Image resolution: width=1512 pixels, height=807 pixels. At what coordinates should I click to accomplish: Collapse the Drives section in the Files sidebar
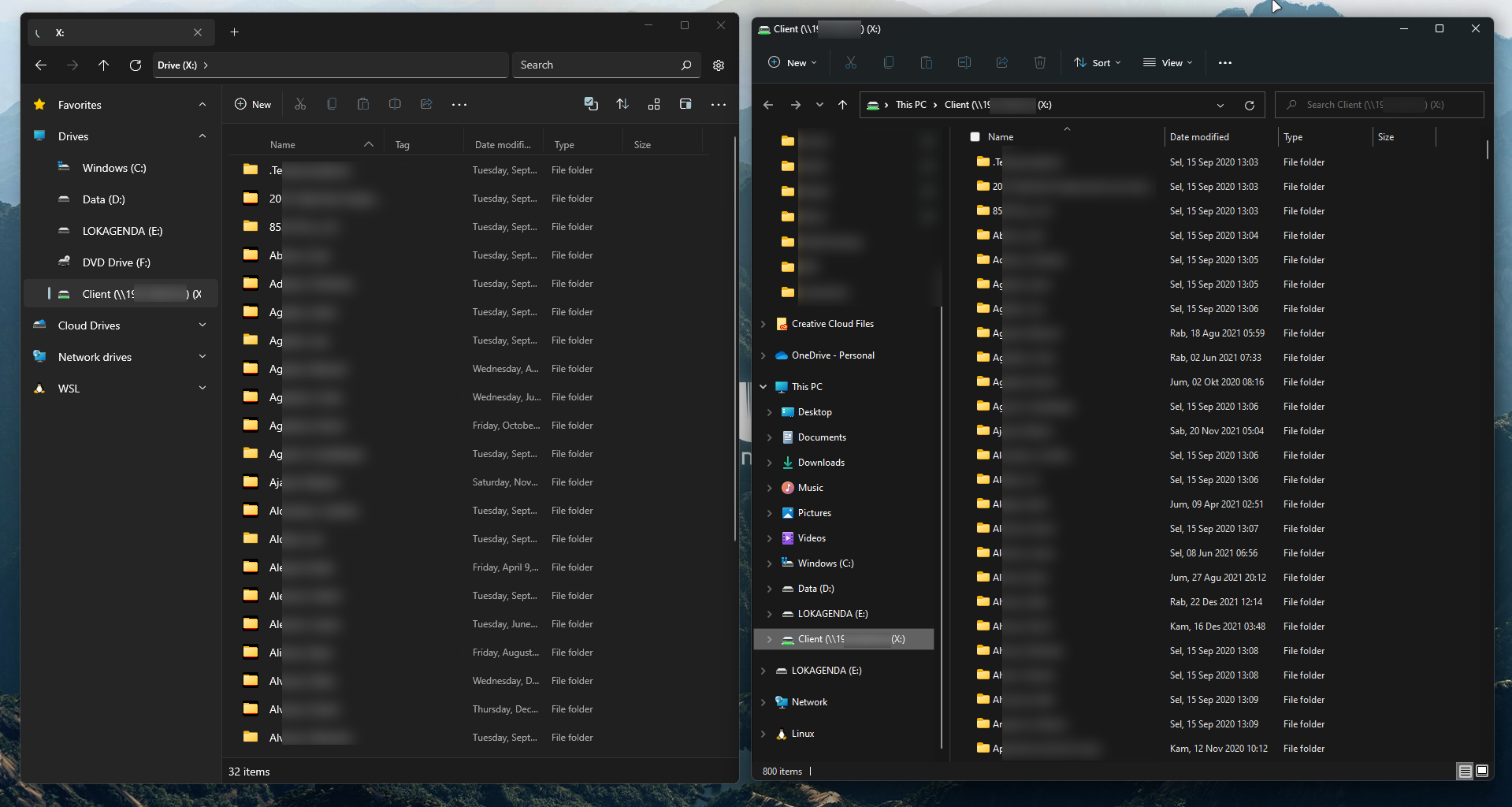202,136
